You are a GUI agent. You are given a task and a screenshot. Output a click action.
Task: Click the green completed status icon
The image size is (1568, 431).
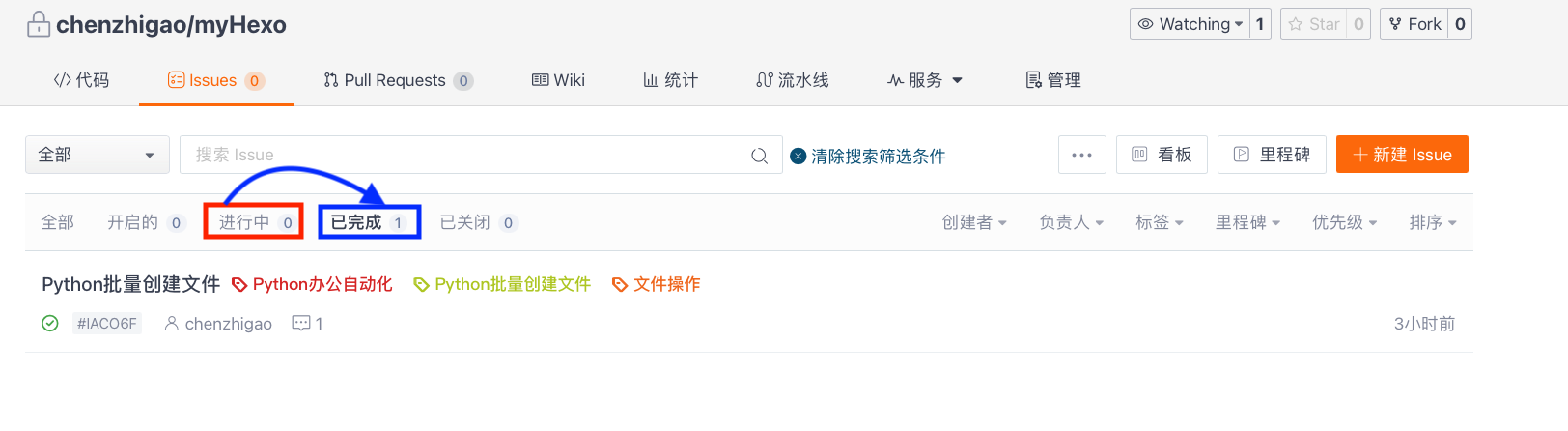[50, 323]
